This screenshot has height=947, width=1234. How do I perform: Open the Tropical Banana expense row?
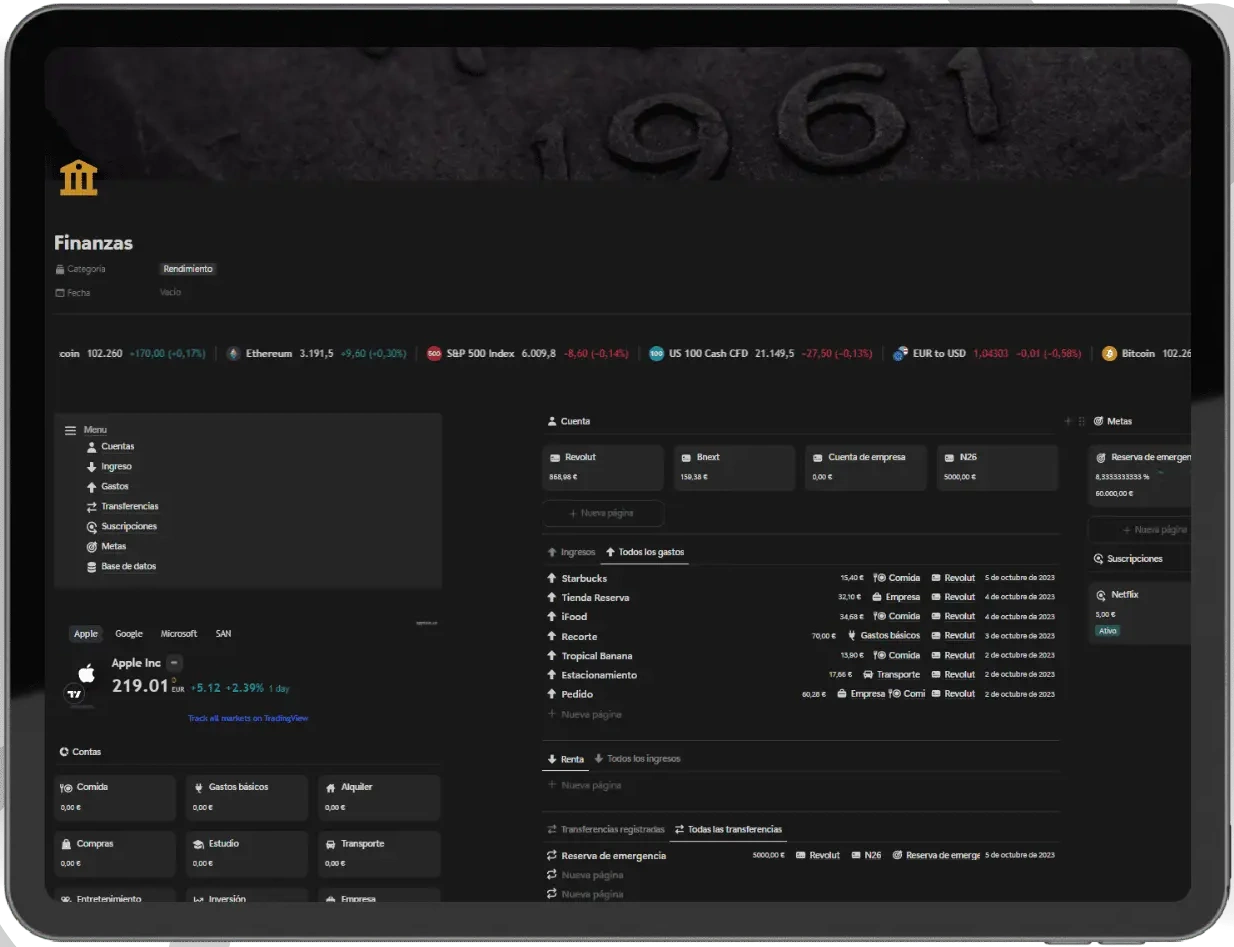(801, 656)
